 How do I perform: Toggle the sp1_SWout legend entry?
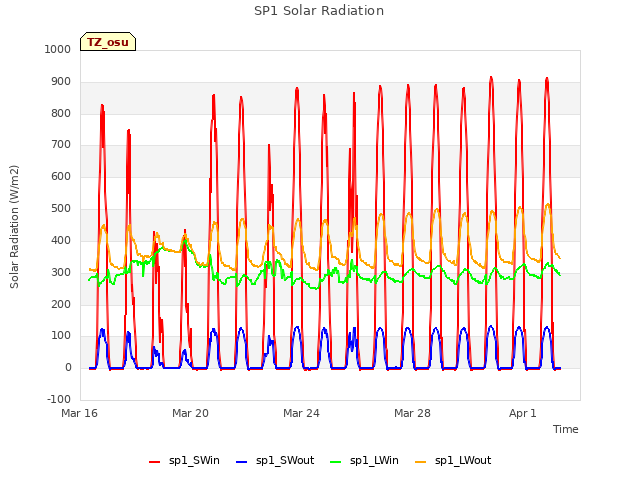[275, 461]
